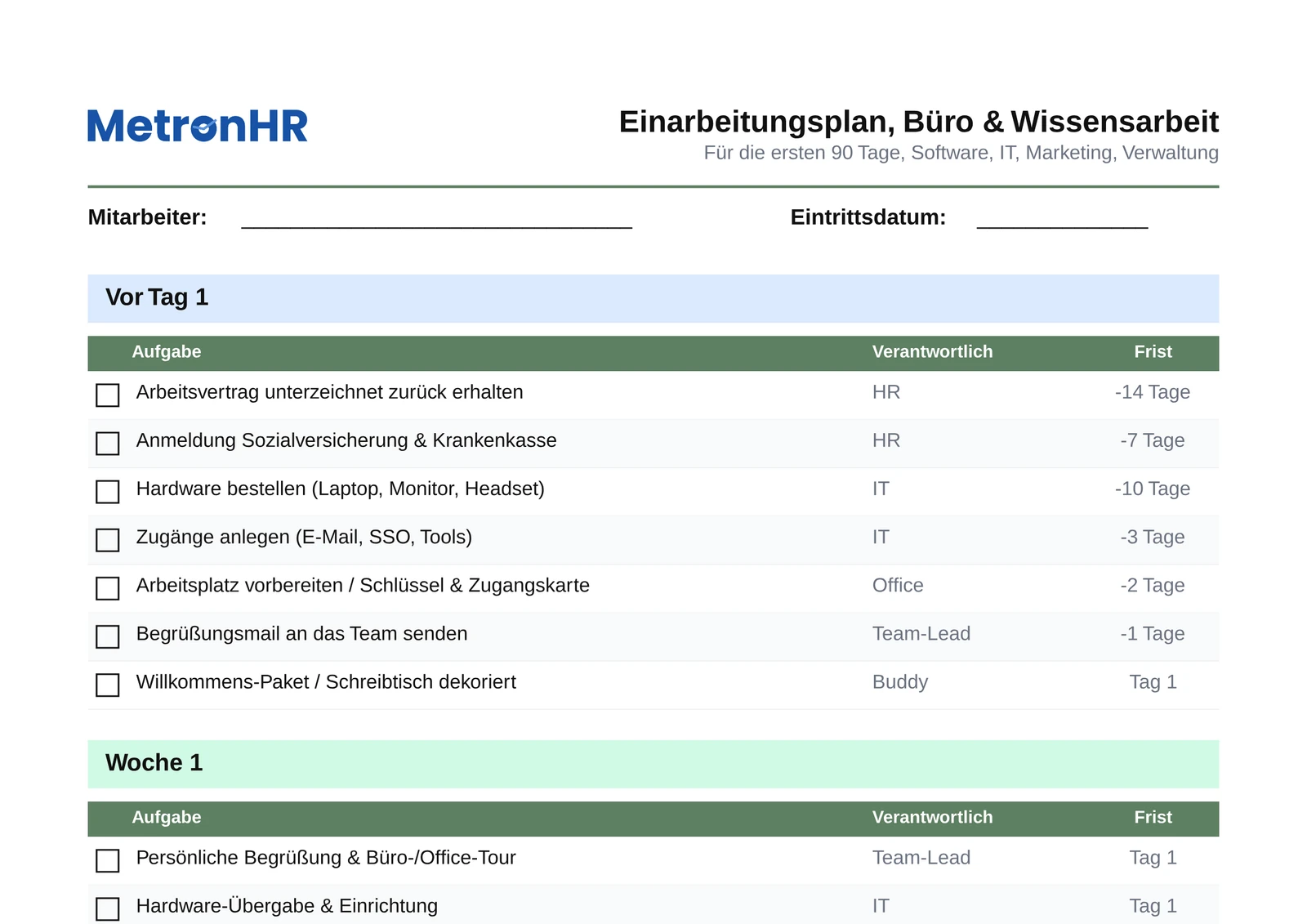Click the Eintrittsdatum date line
The height and width of the screenshot is (924, 1307).
[x=1062, y=219]
